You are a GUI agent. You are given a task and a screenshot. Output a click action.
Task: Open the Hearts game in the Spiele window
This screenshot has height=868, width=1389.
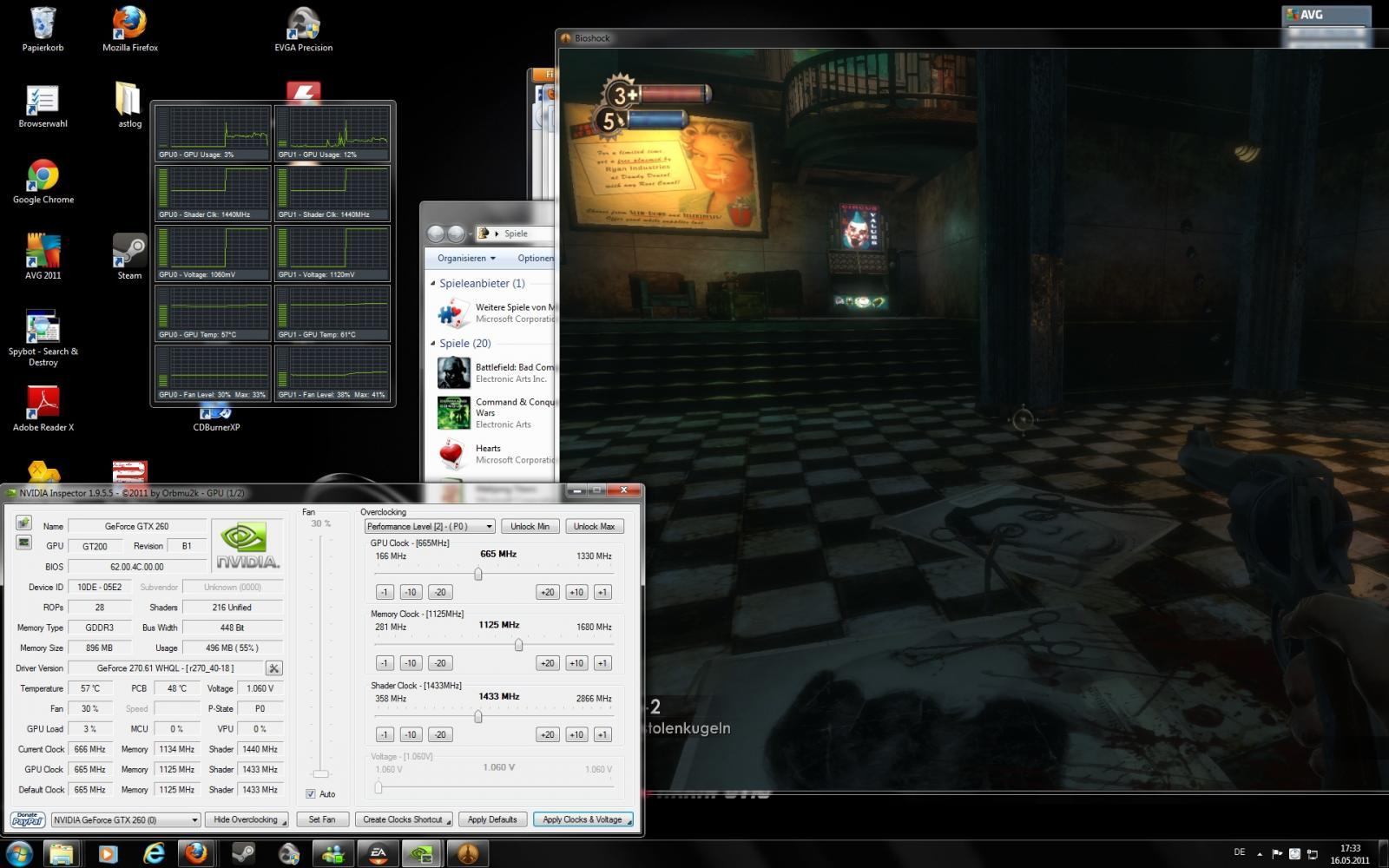point(496,453)
